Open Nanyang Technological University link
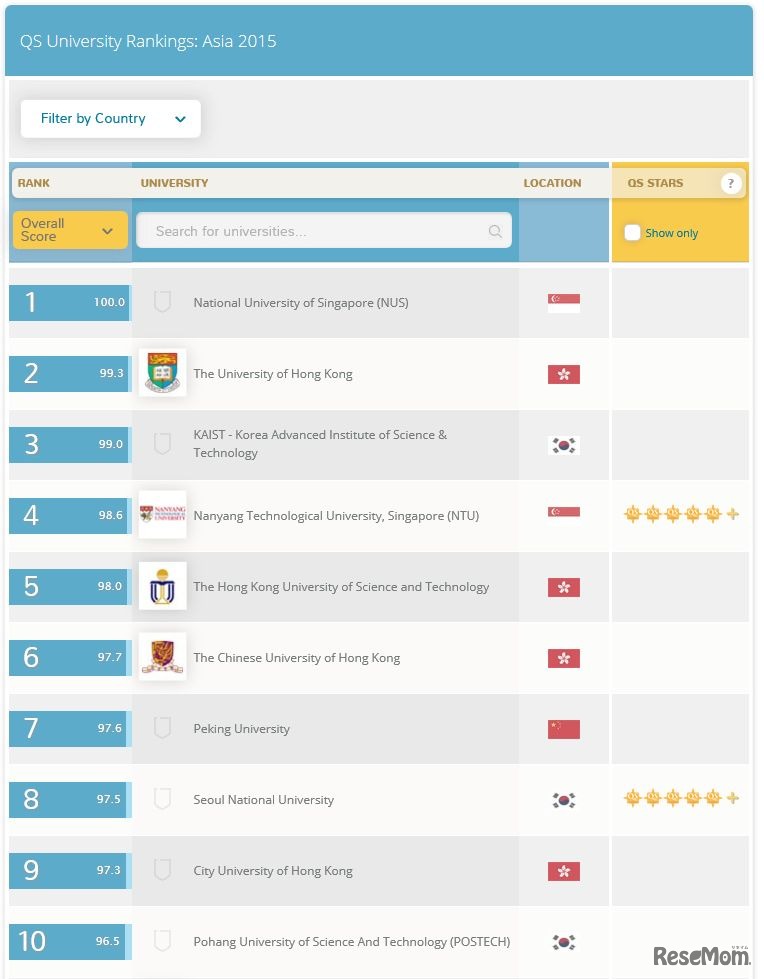This screenshot has width=764, height=979. [x=336, y=516]
